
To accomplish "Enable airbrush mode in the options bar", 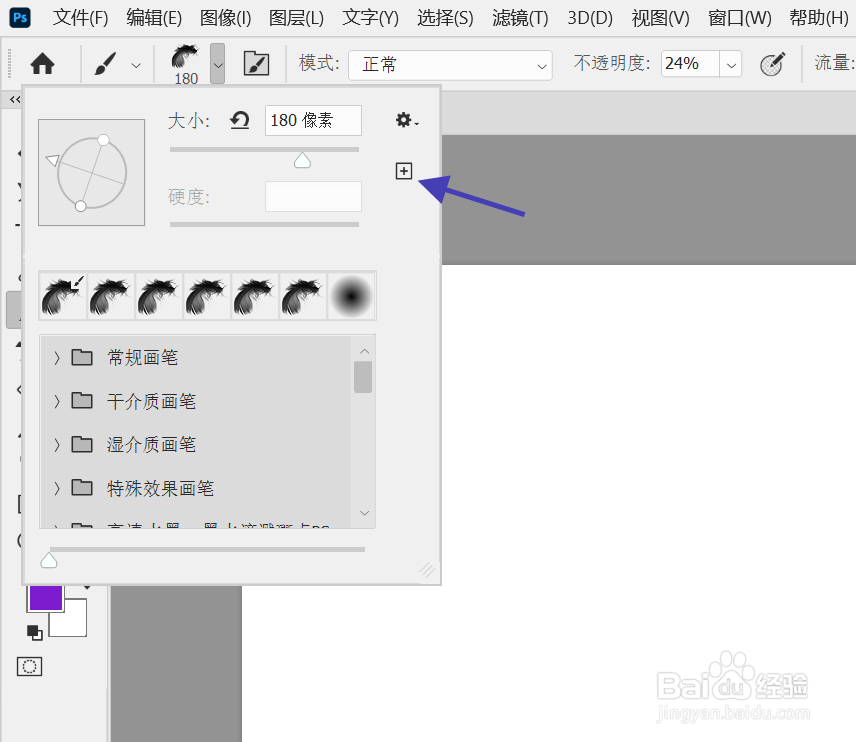I will (x=770, y=63).
